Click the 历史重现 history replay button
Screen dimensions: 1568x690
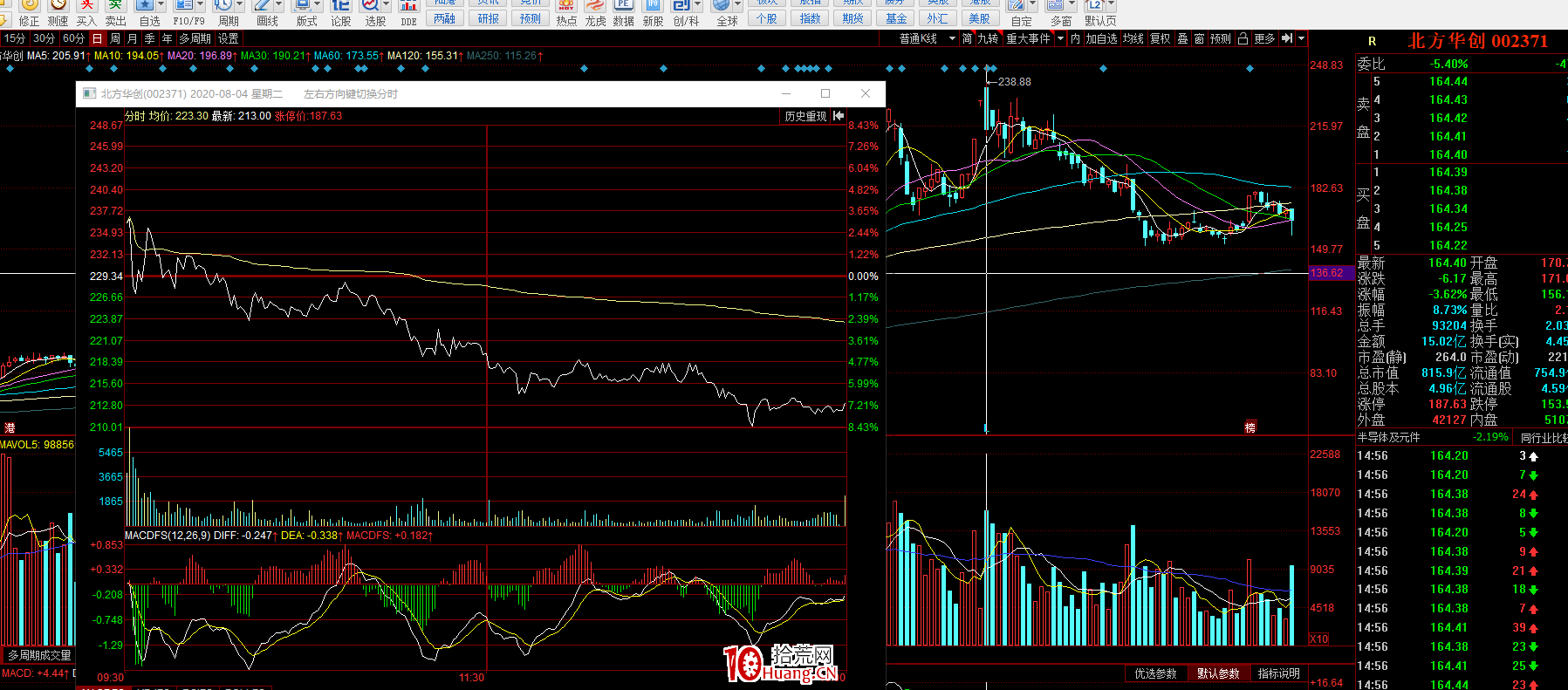click(805, 116)
